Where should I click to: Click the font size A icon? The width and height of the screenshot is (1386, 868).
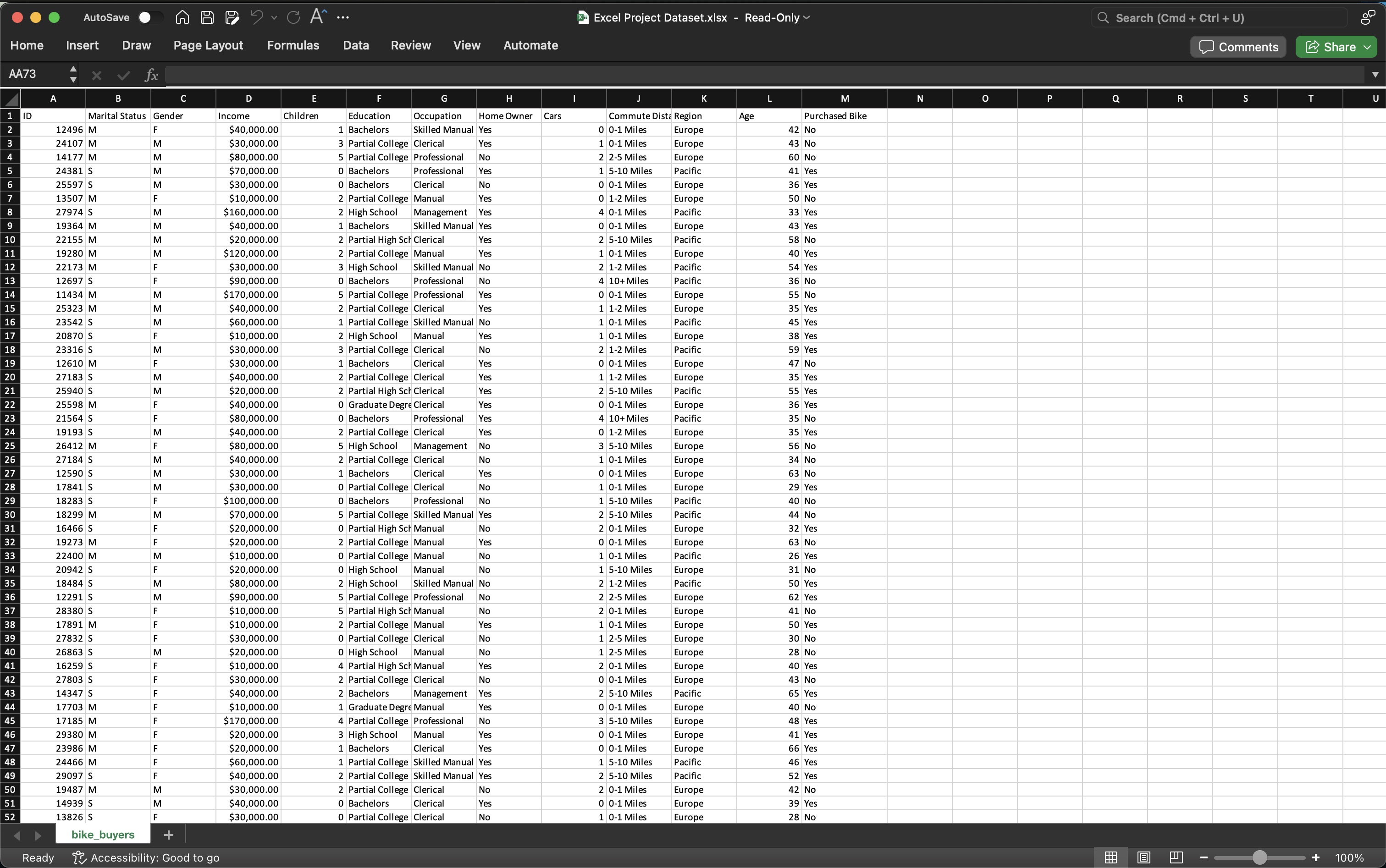click(318, 16)
